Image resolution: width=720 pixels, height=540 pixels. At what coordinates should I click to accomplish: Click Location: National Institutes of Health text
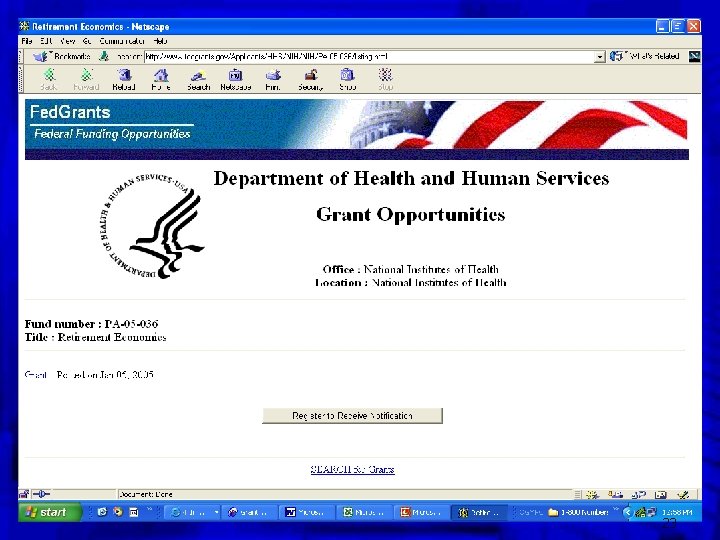pos(411,282)
